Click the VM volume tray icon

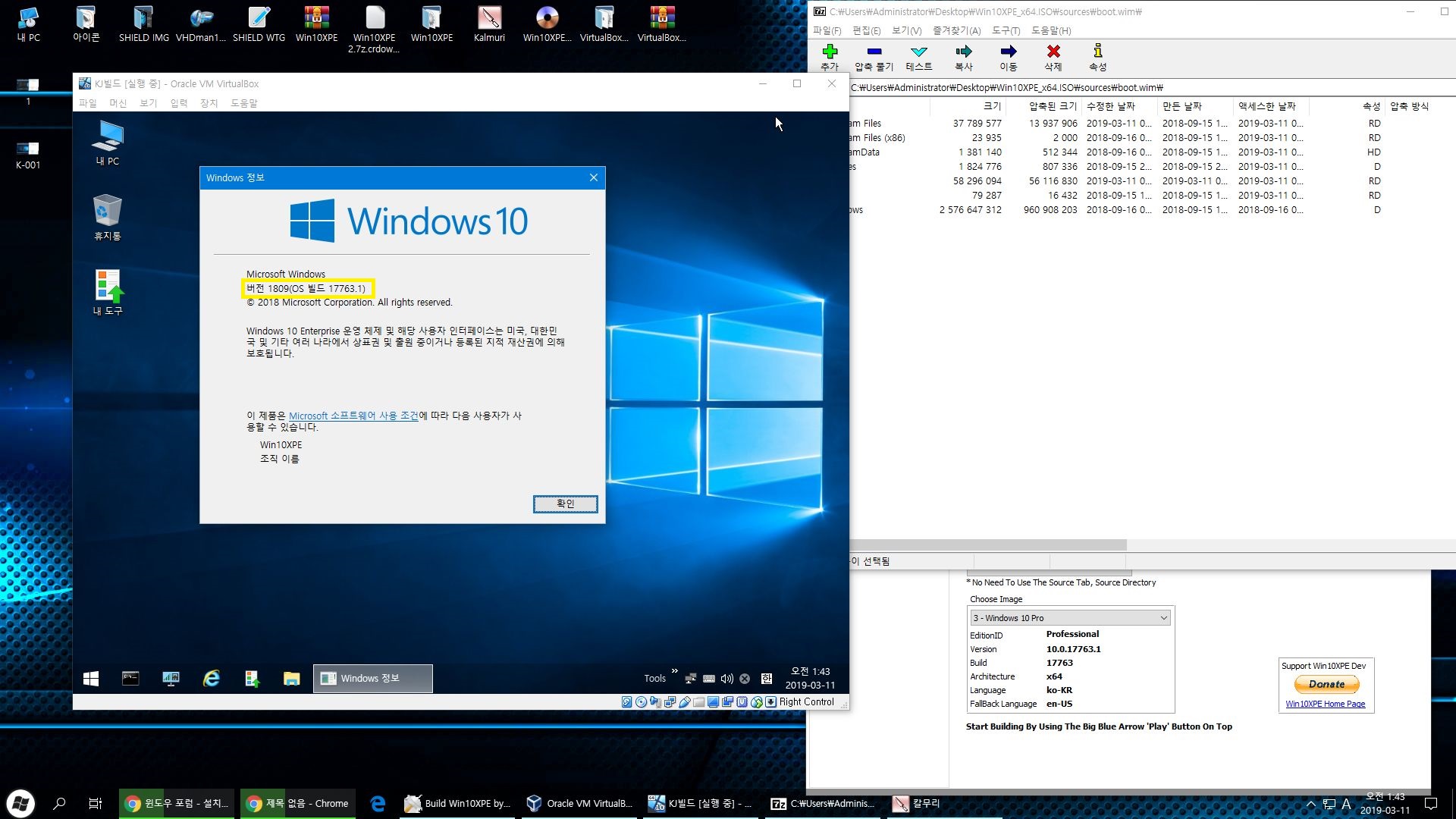[x=726, y=679]
